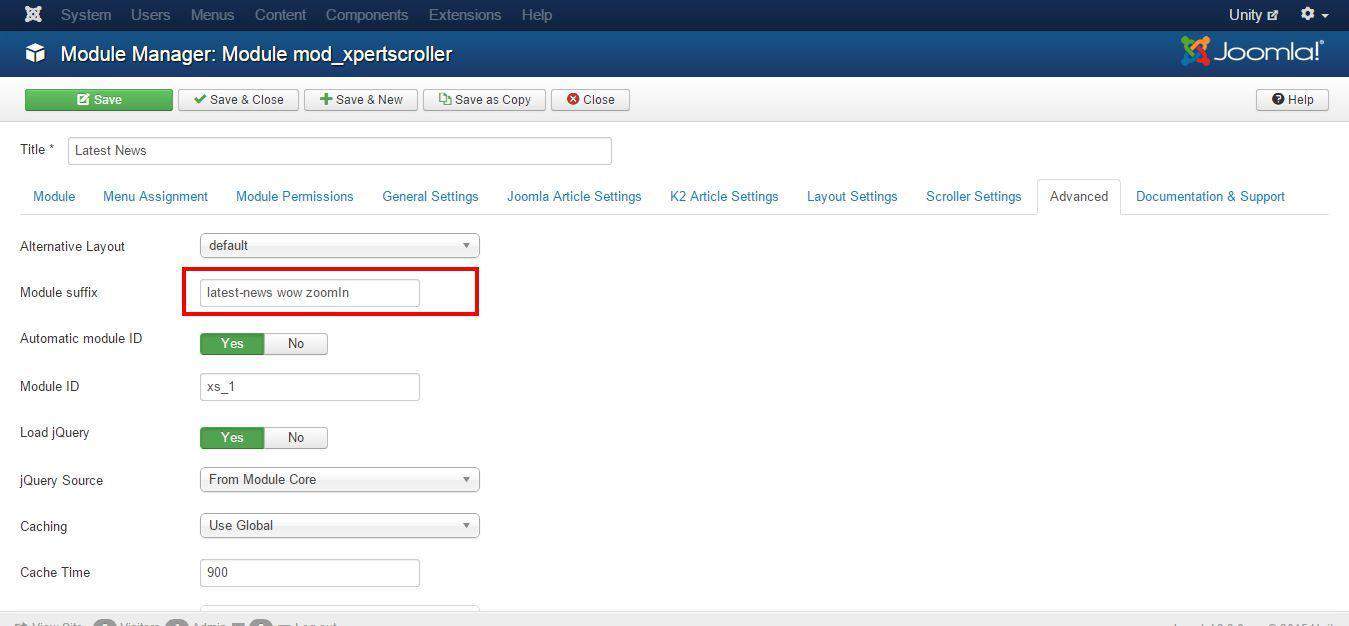The height and width of the screenshot is (626, 1349).
Task: Click the Joomla logo icon in top menu
Action: (x=33, y=15)
